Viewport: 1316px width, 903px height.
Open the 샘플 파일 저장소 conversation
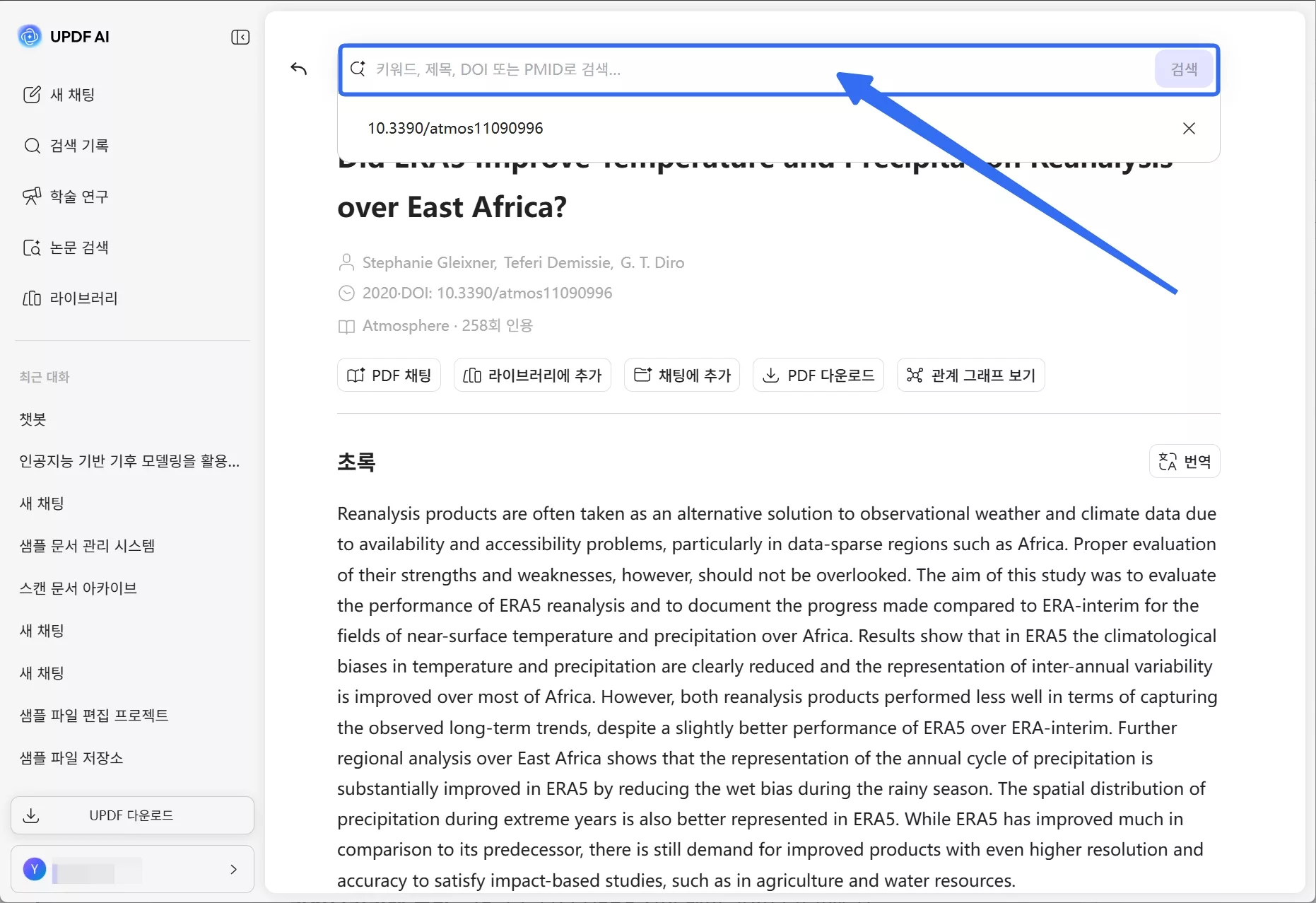pos(71,758)
